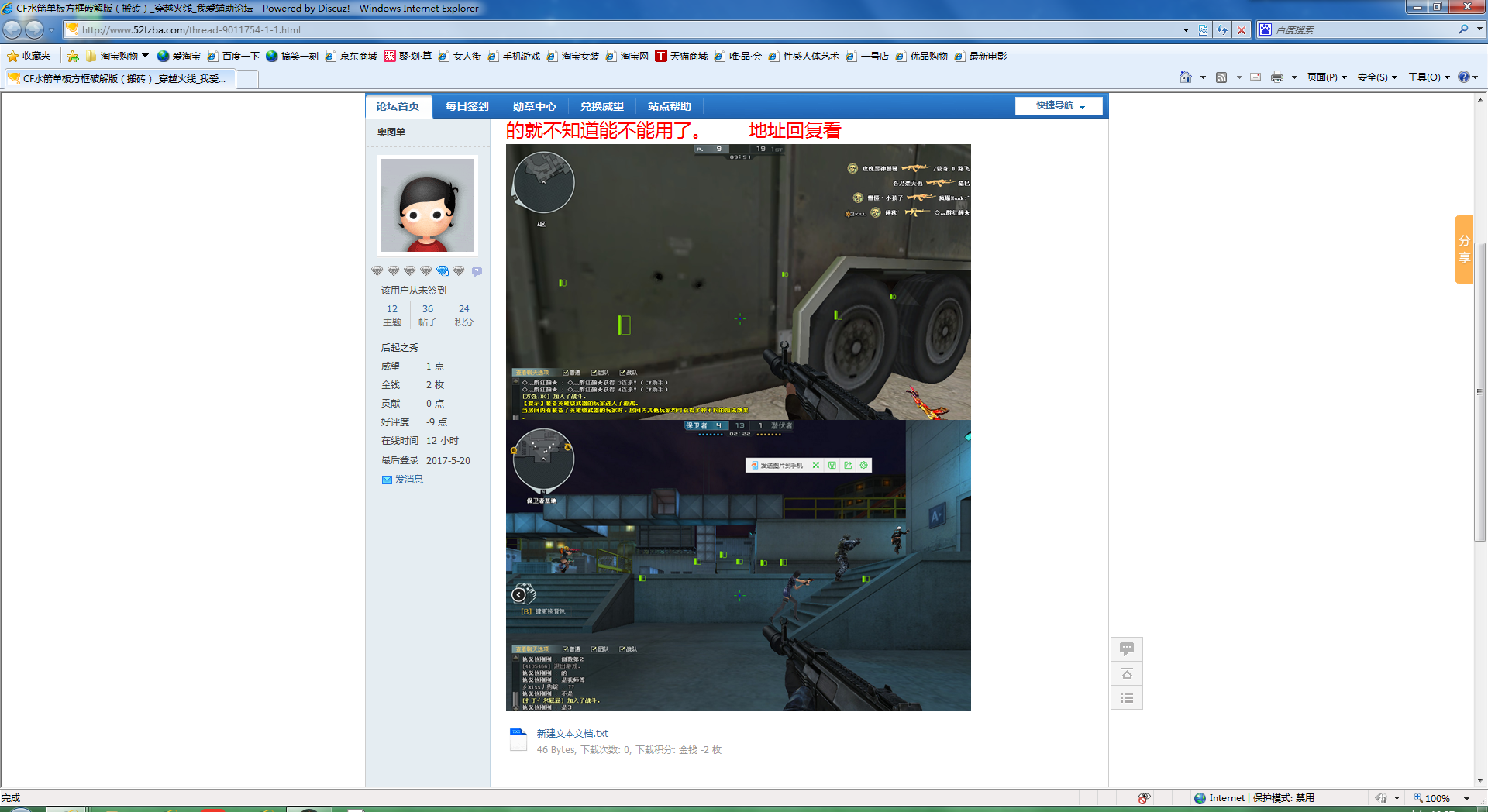Open the 百度一下 favorites link
This screenshot has width=1488, height=812.
233,56
